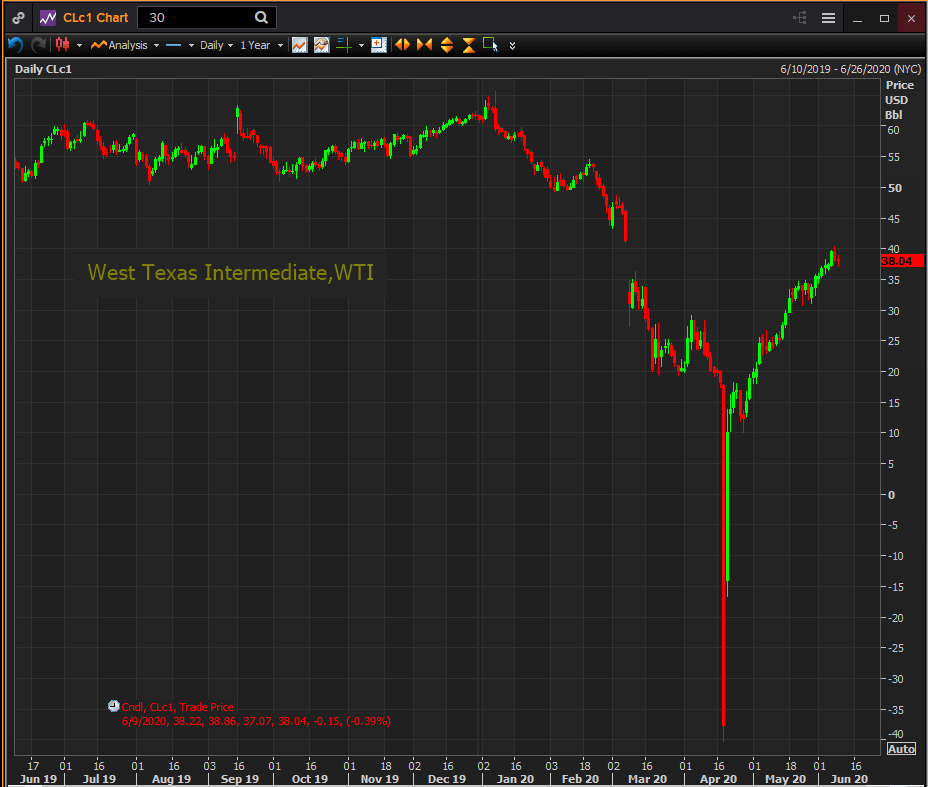Click the Price USD Bbl axis label
Image resolution: width=928 pixels, height=787 pixels.
[x=899, y=100]
